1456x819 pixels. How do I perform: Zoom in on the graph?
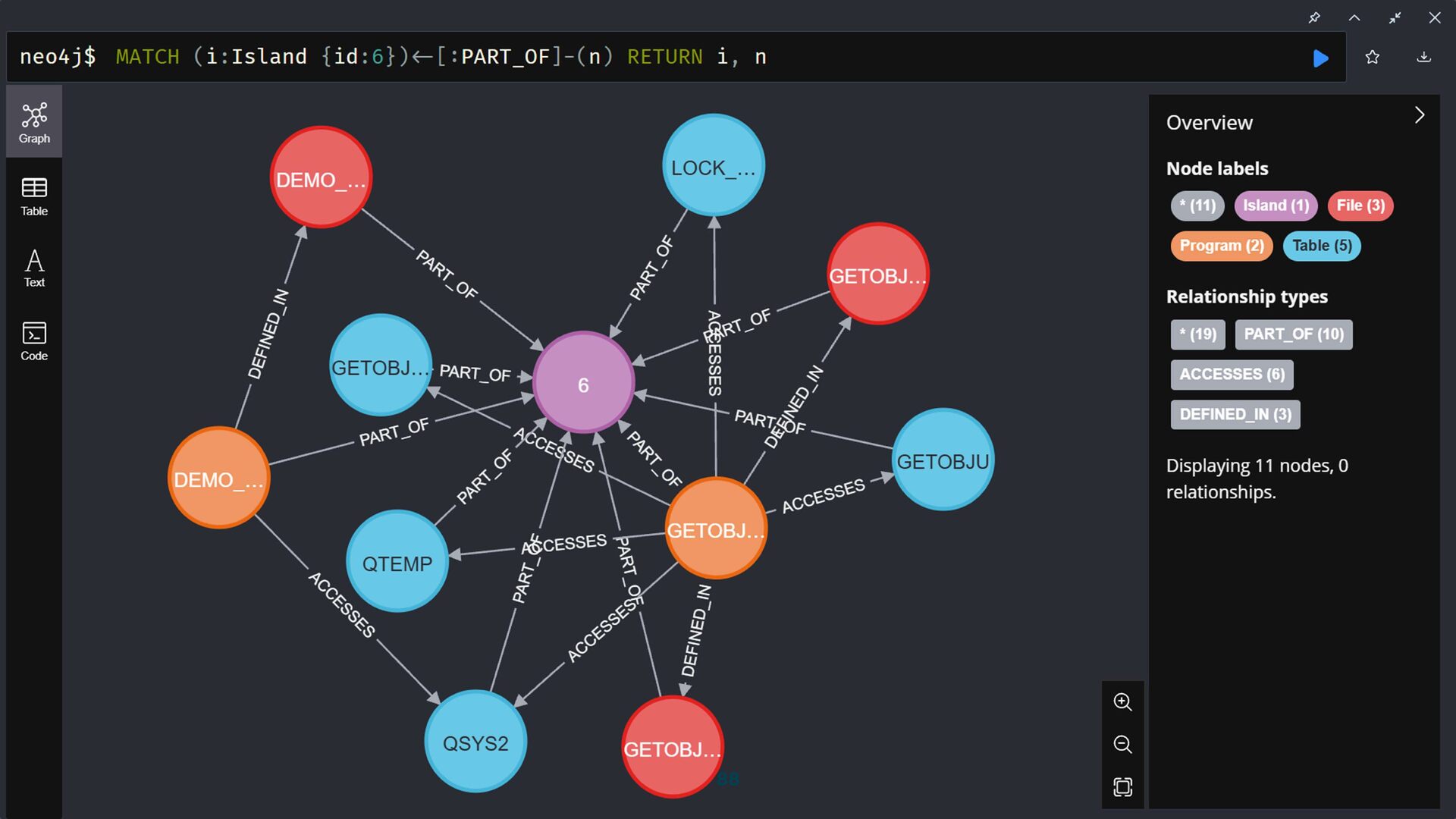1122,702
